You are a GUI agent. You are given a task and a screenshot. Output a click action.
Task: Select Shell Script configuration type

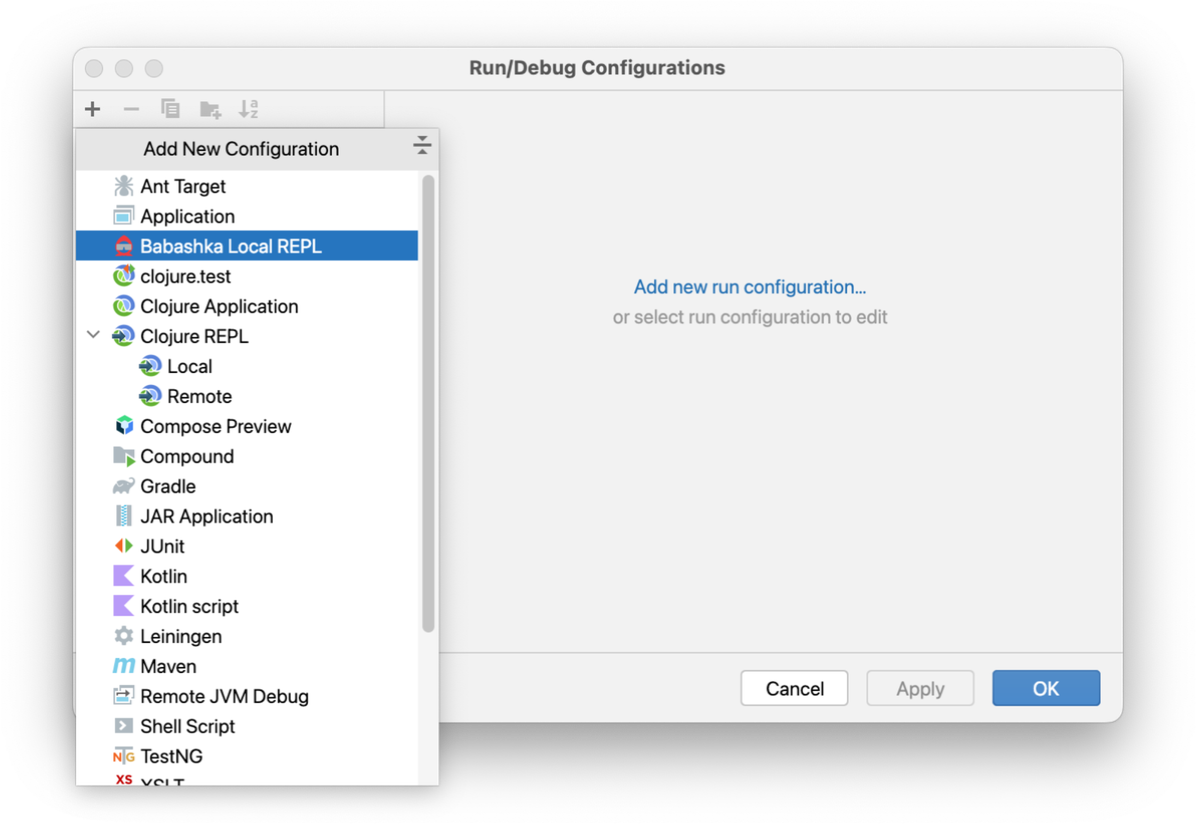247,726
